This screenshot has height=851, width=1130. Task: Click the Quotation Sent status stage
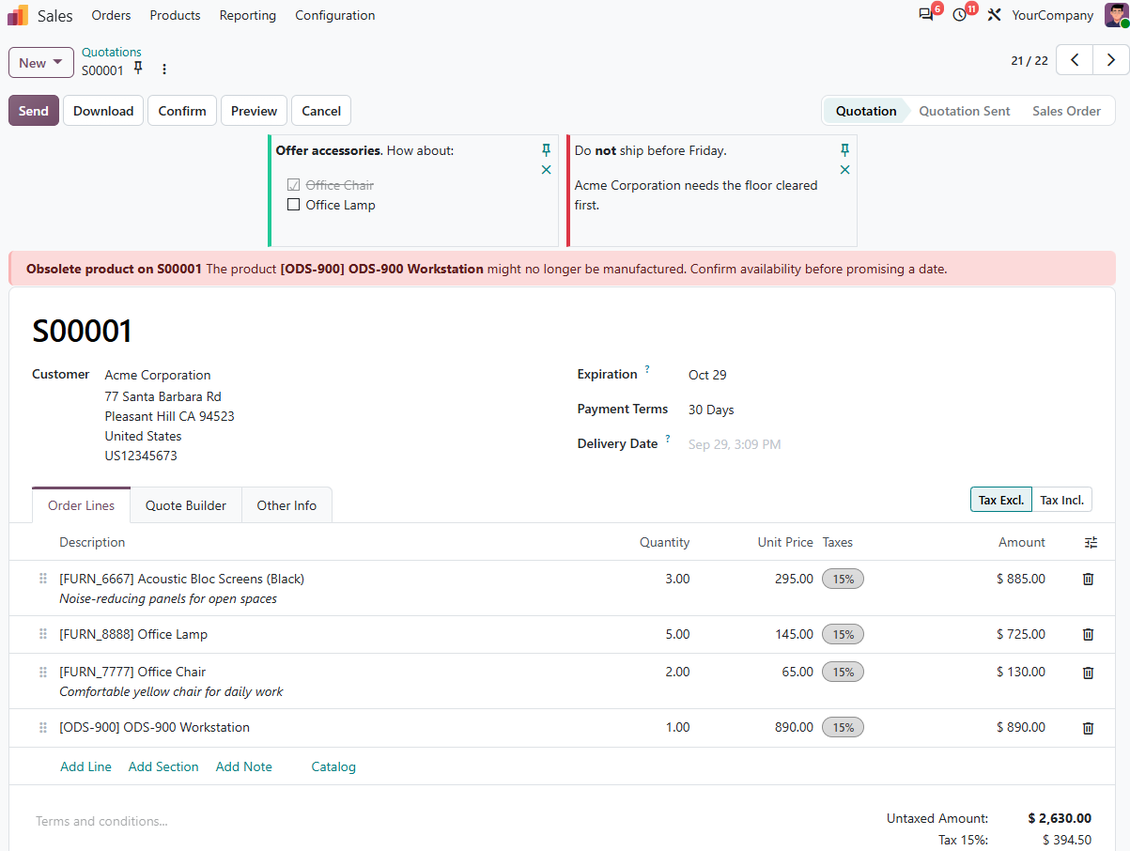pyautogui.click(x=964, y=111)
